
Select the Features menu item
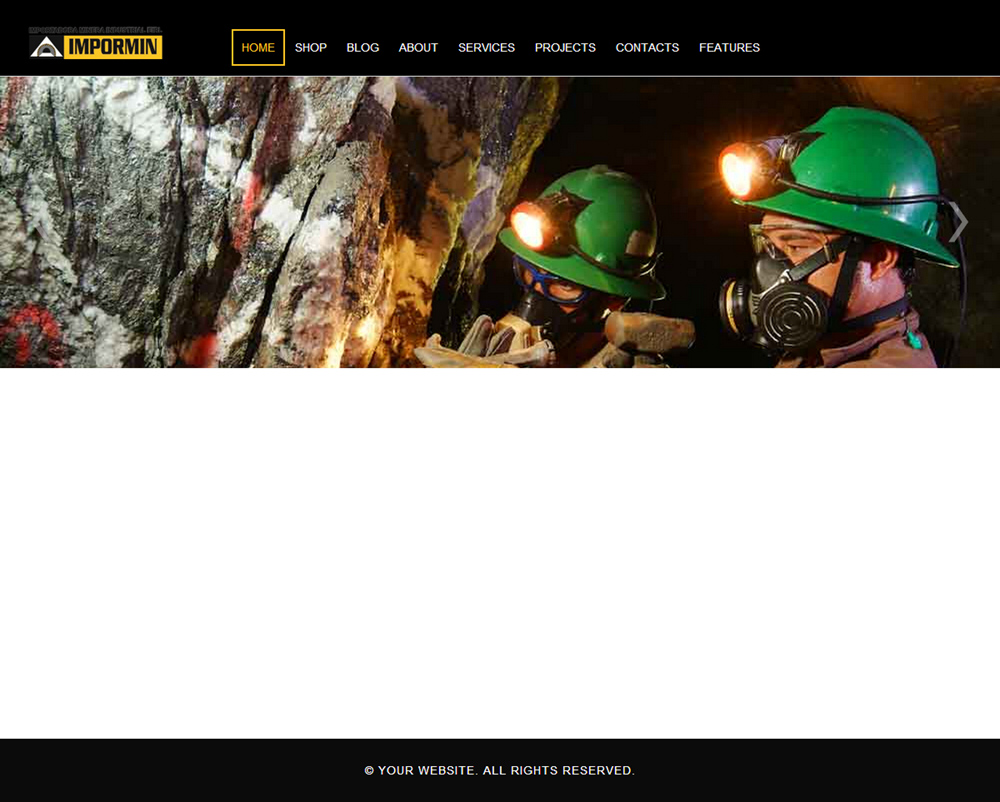(x=729, y=48)
